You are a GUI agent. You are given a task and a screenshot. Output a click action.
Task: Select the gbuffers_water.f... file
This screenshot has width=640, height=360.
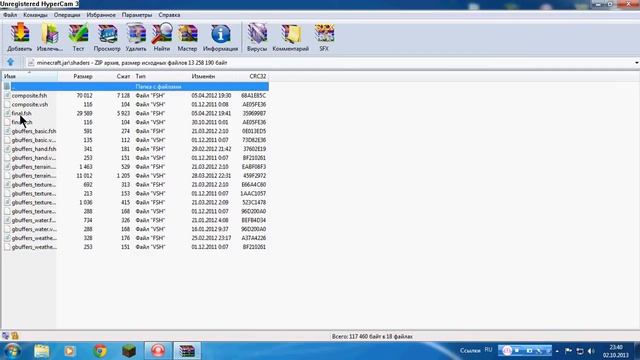pos(34,220)
